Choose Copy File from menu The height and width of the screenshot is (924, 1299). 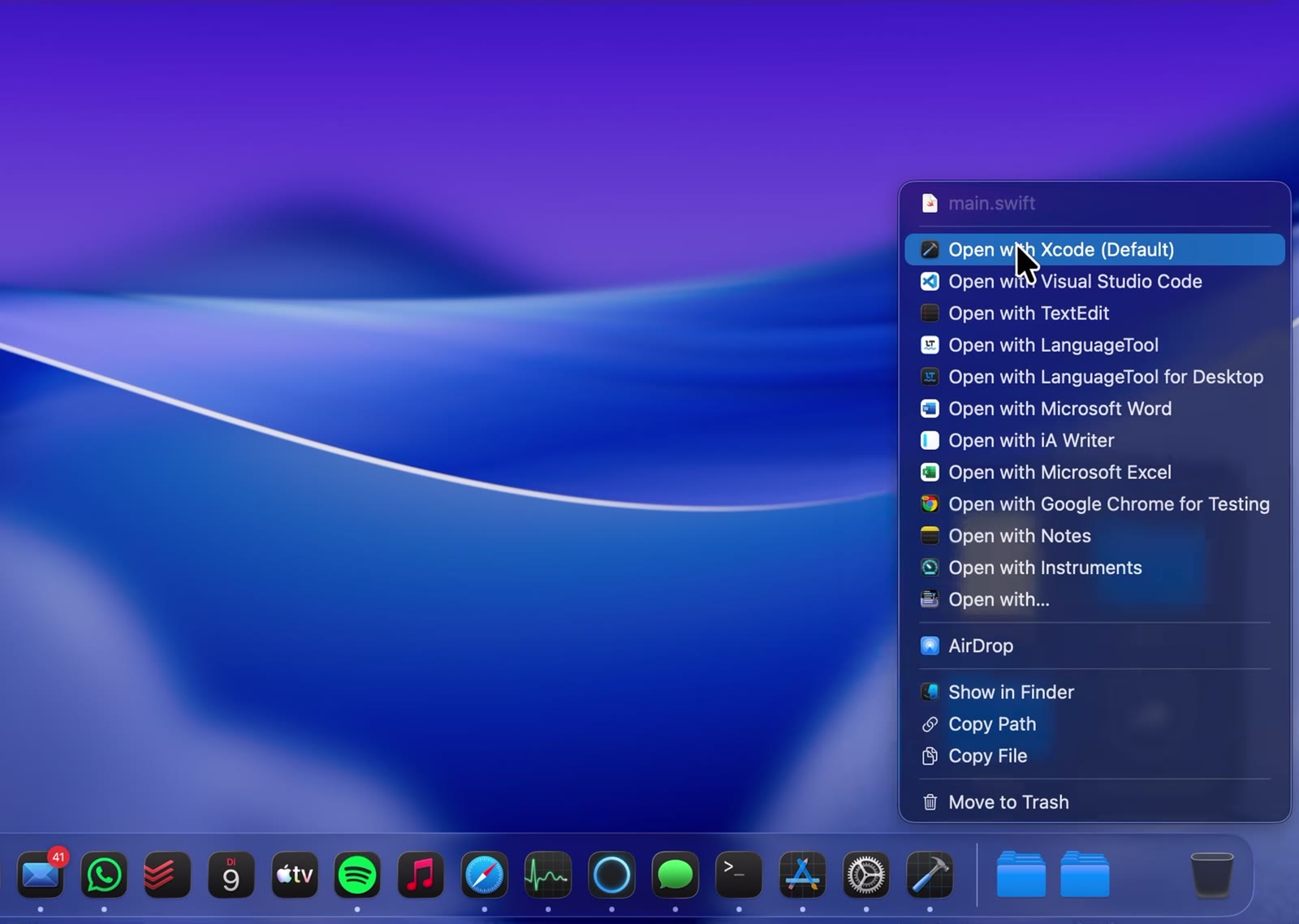[1094, 756]
